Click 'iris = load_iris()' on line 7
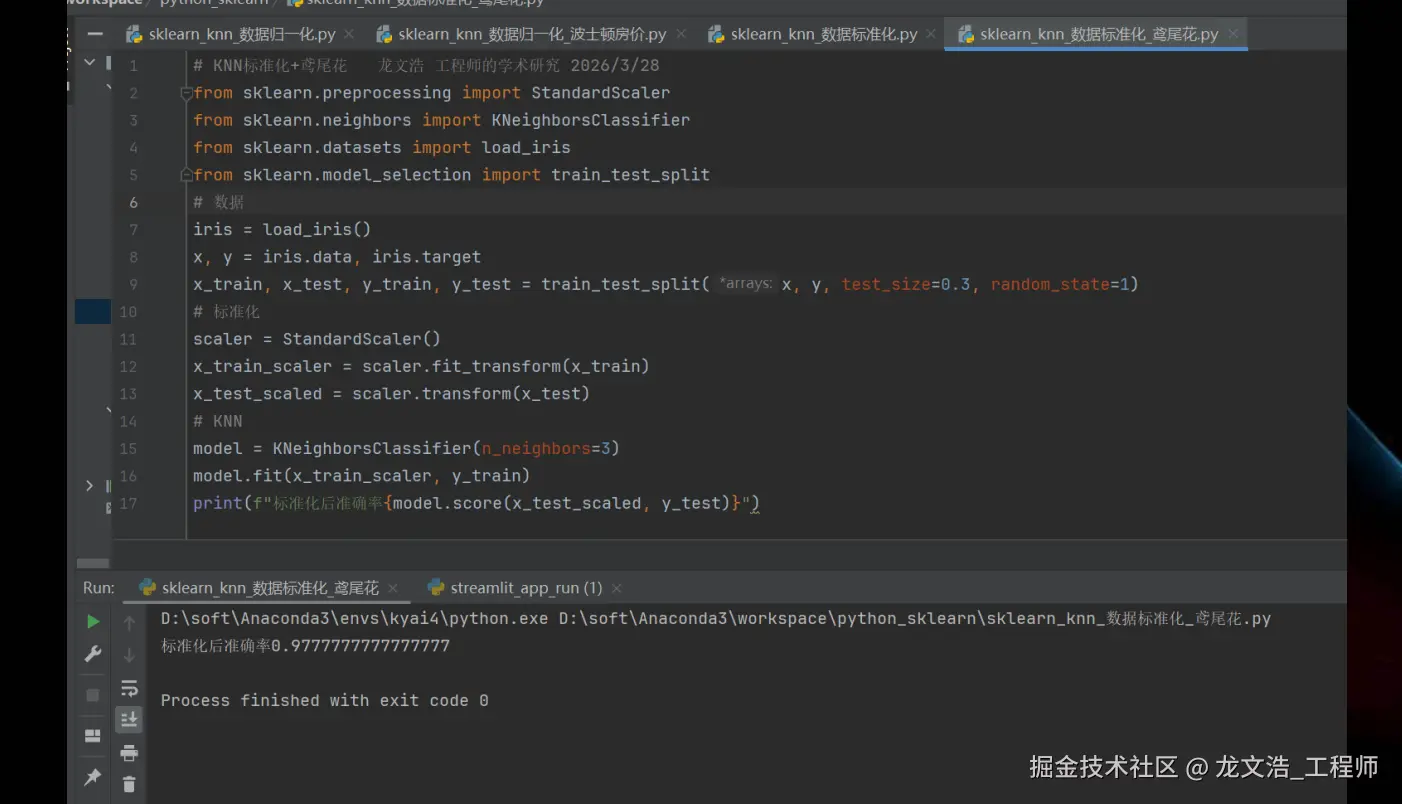The height and width of the screenshot is (804, 1402). (x=282, y=230)
